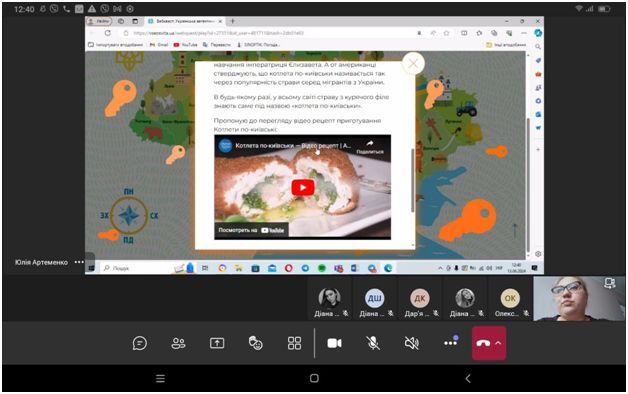This screenshot has width=628, height=394.
Task: Open the reactions emoji icon
Action: point(256,343)
